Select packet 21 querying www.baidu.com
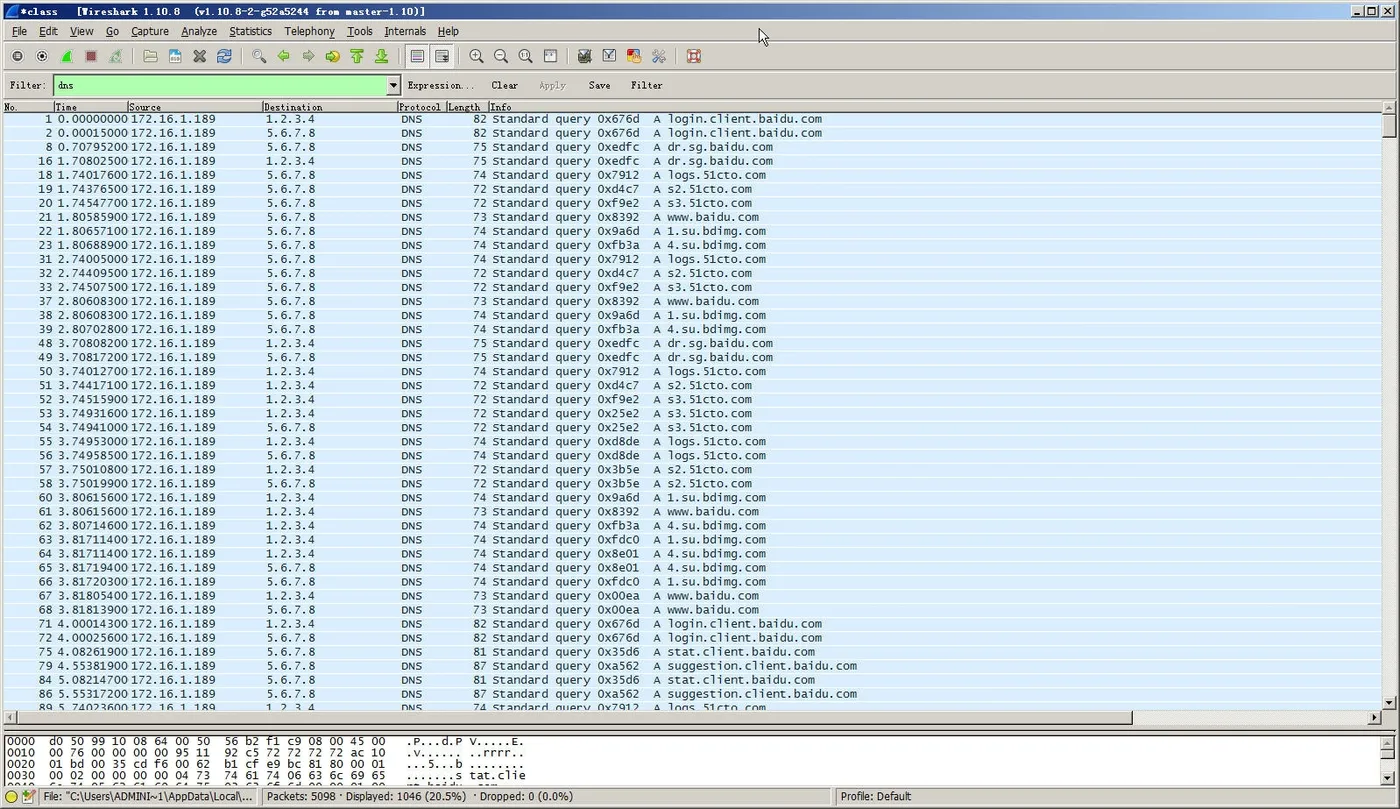 pos(692,217)
